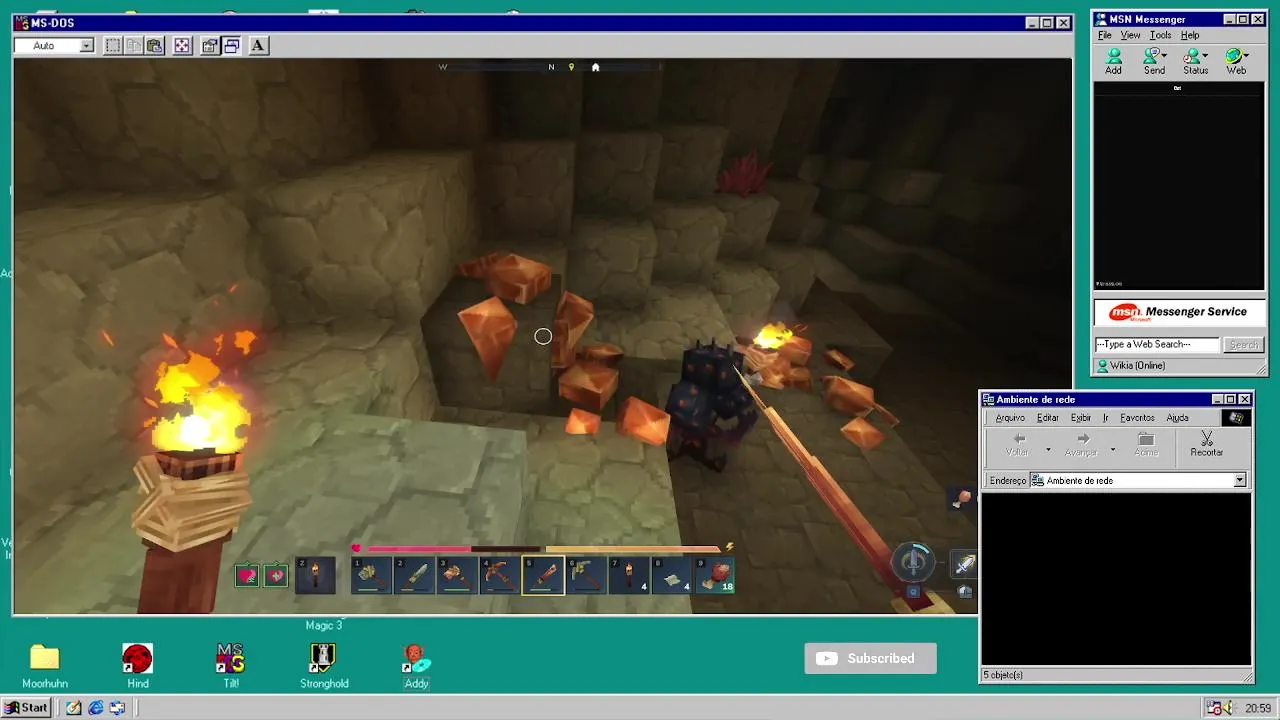Click the first pink heart buff icon
Image resolution: width=1280 pixels, height=720 pixels.
[x=247, y=575]
